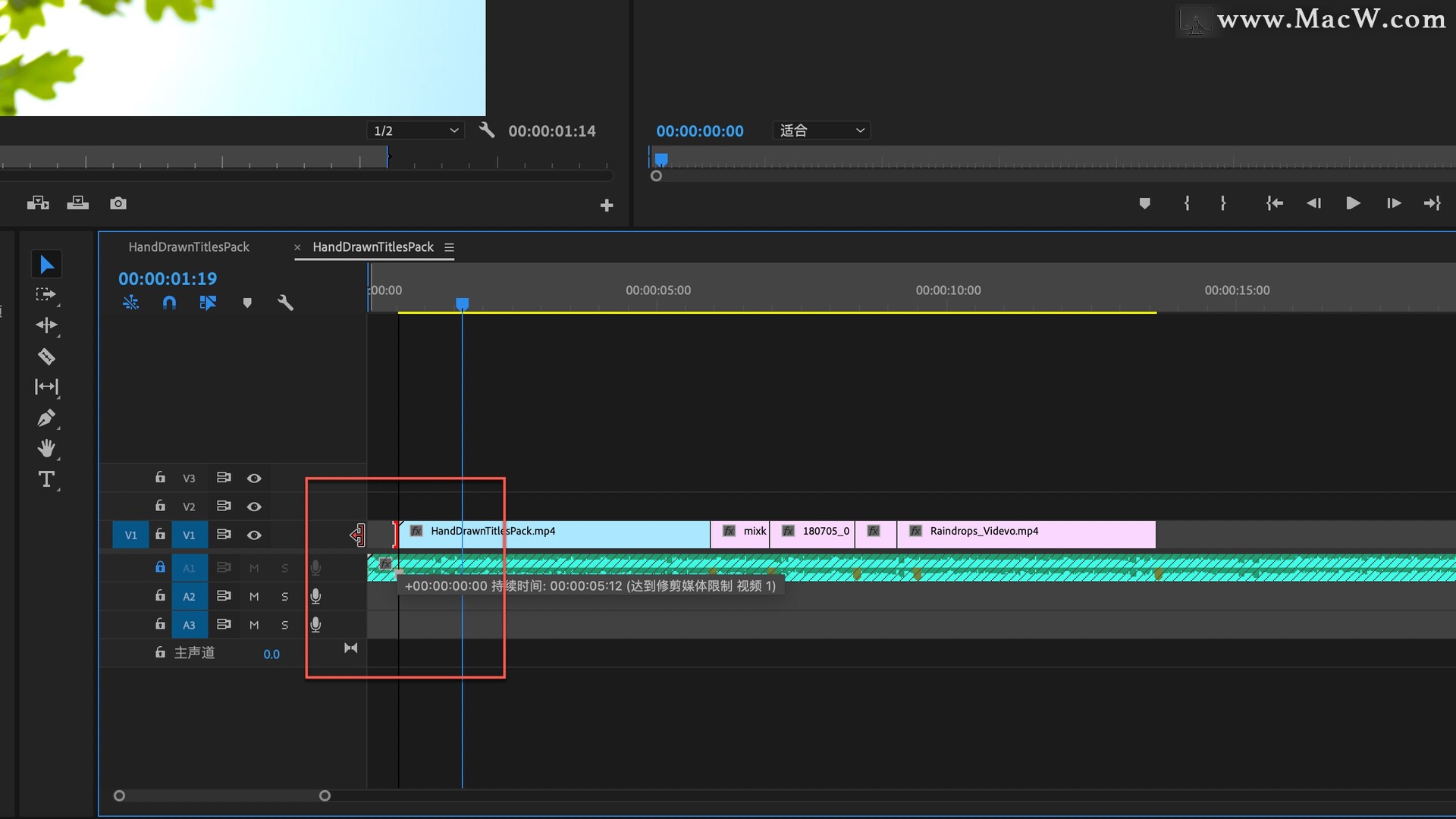Add a marker in the timeline
Screen dimensions: 1456x819
pos(246,303)
